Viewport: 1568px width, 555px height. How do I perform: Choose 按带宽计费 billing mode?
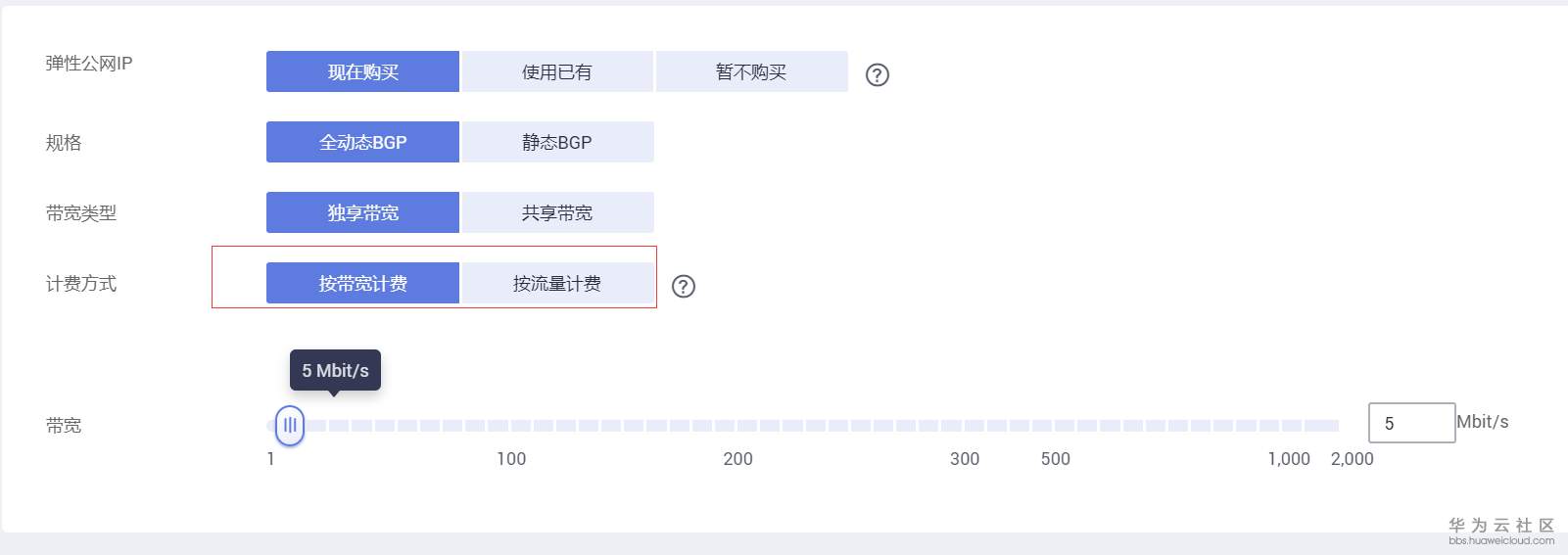pyautogui.click(x=362, y=283)
